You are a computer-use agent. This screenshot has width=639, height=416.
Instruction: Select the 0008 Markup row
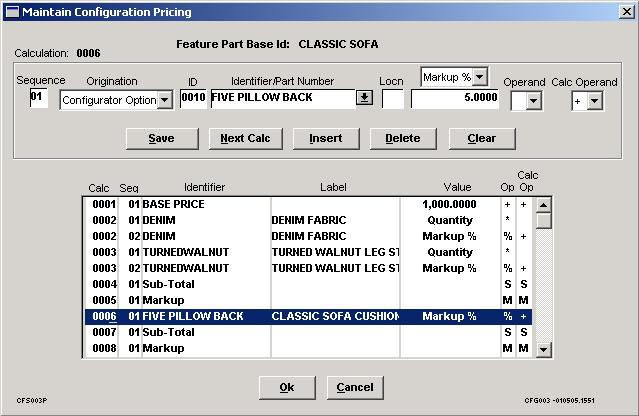coord(308,348)
